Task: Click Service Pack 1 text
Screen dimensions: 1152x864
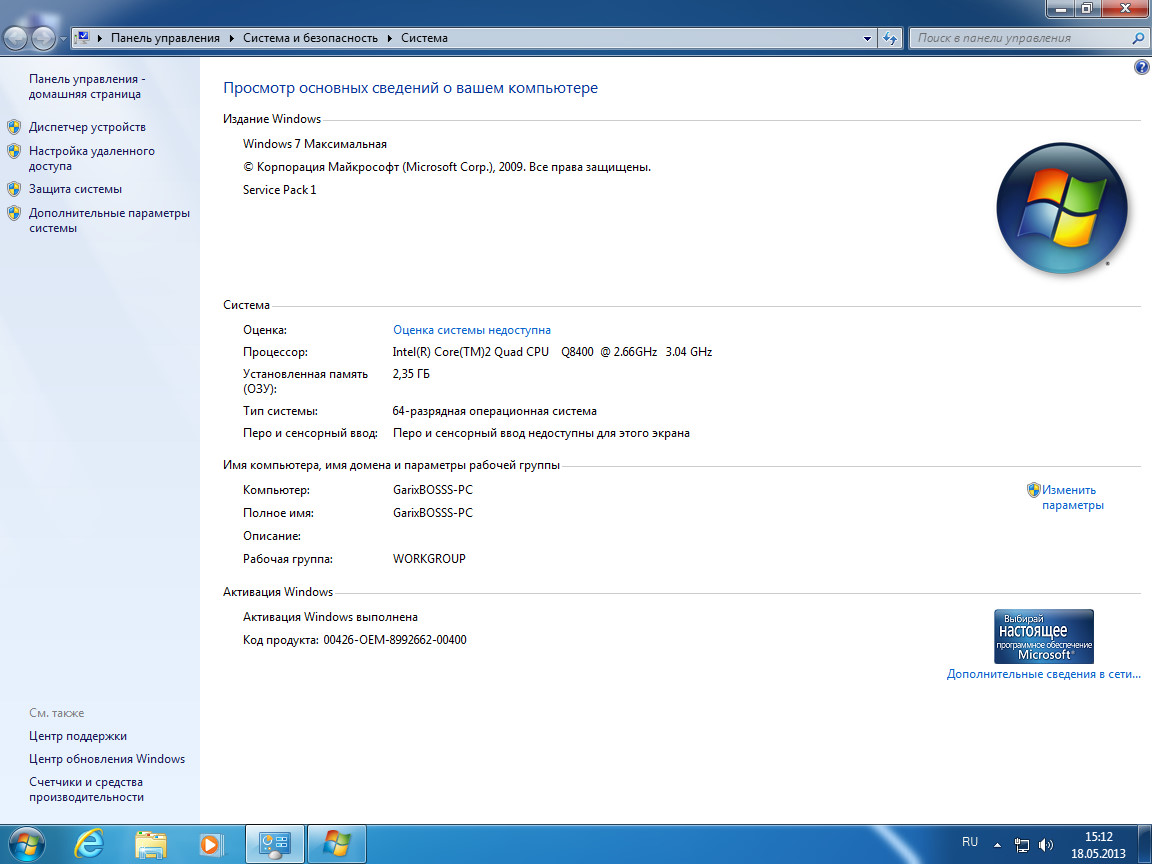Action: [280, 190]
